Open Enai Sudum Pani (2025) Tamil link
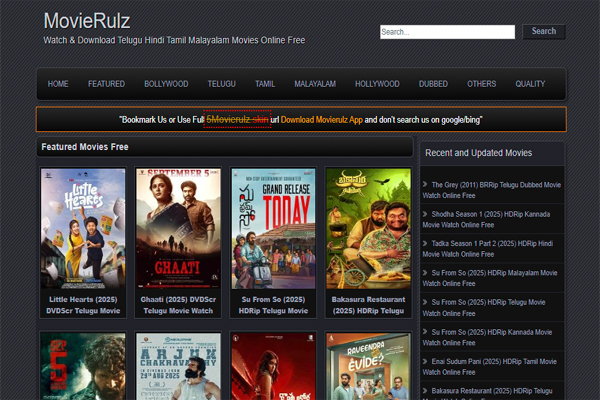600x400 pixels. pos(489,367)
